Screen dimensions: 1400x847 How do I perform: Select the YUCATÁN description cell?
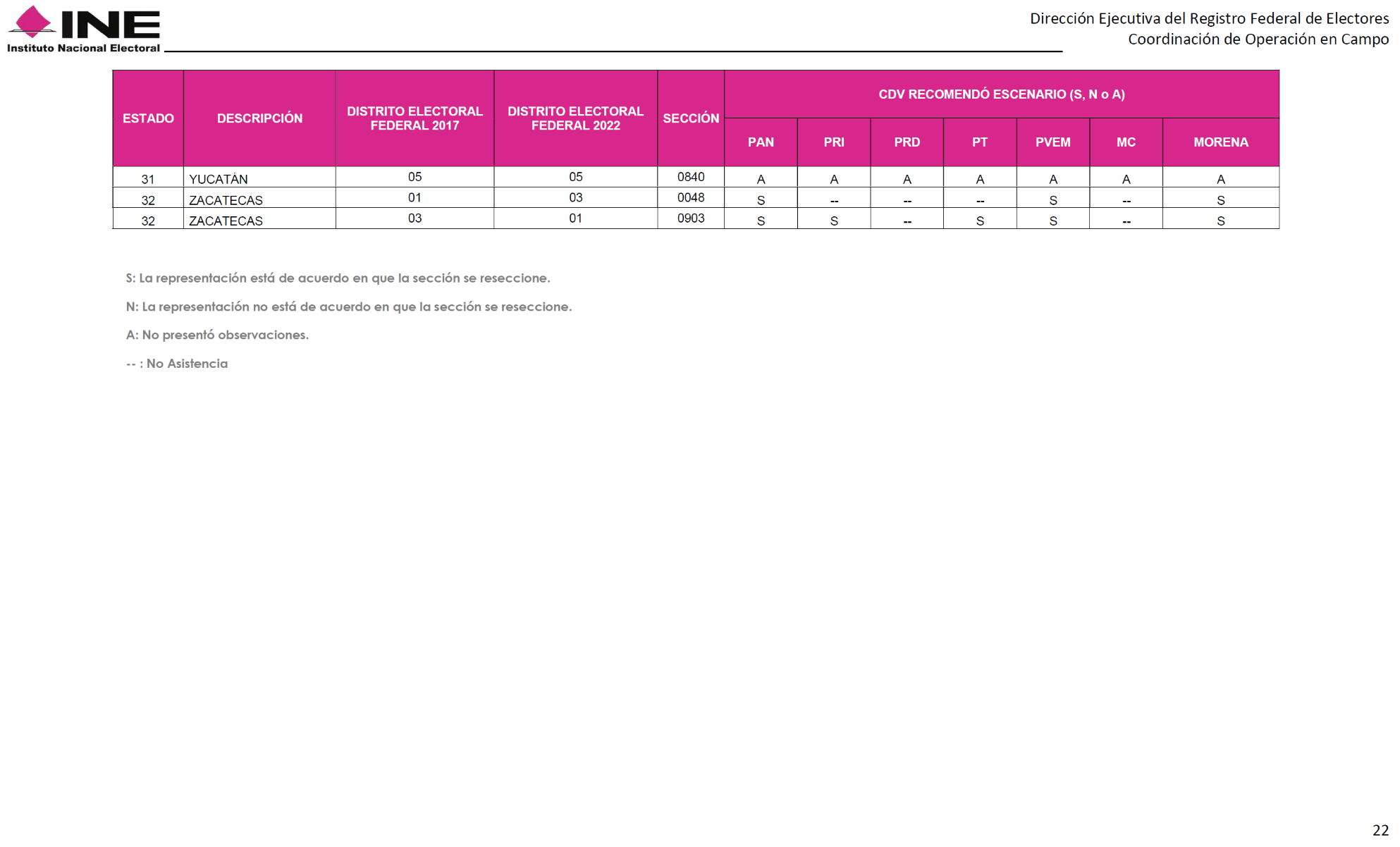(x=219, y=179)
